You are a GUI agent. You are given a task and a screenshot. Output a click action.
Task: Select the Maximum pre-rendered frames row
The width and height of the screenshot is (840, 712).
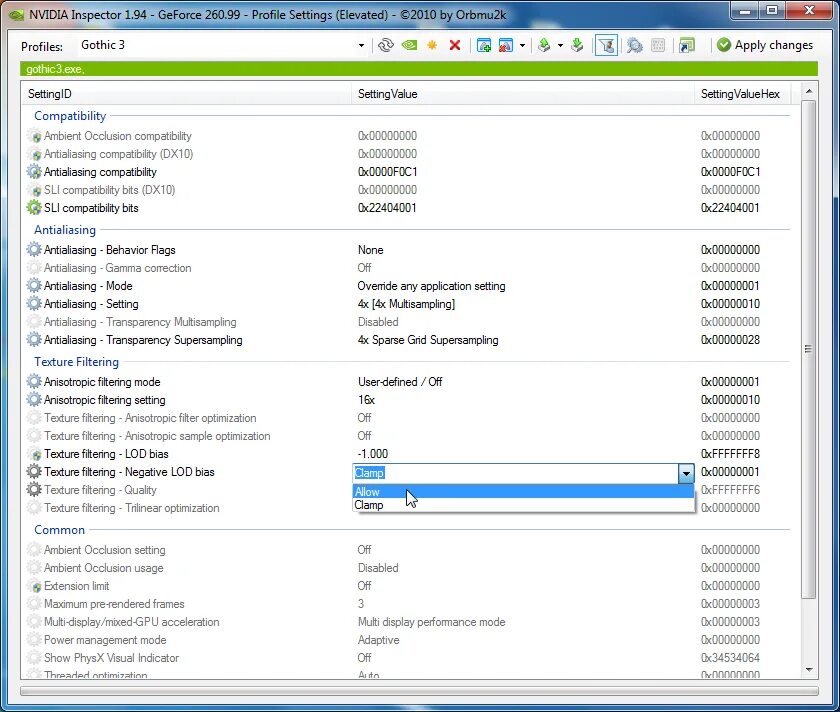click(410, 604)
